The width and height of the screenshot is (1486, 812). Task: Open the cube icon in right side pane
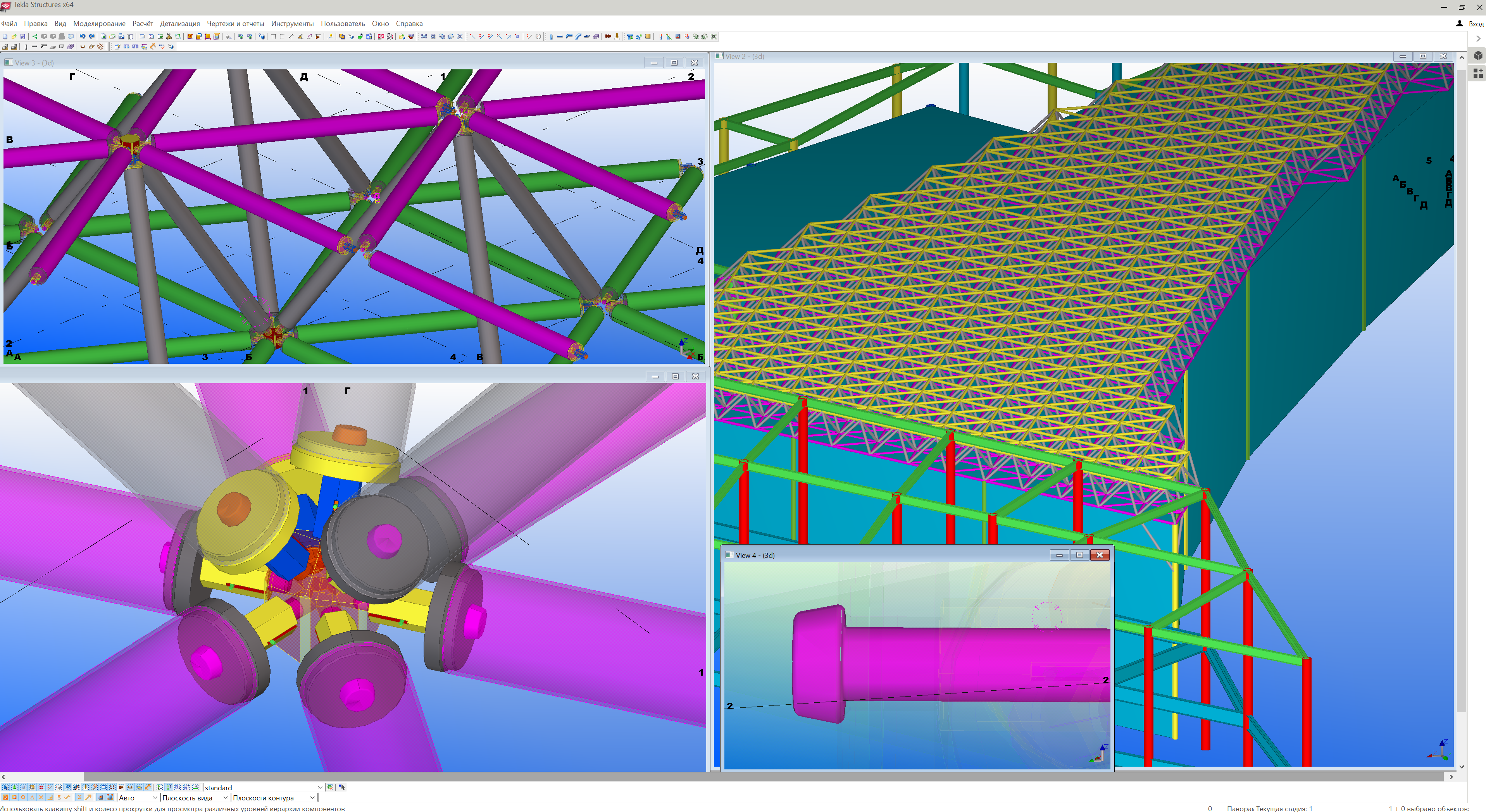tap(1477, 55)
